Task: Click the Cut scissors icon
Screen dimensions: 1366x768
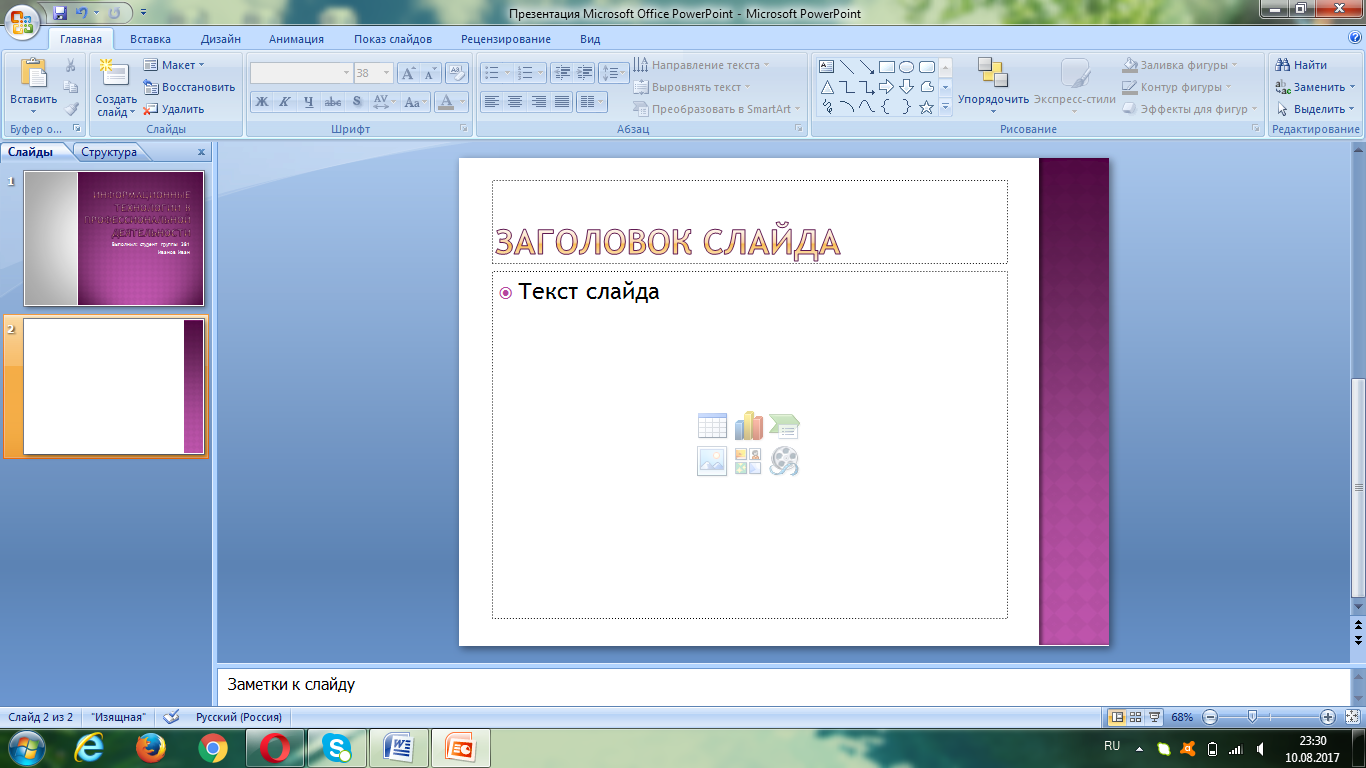Action: [x=71, y=66]
